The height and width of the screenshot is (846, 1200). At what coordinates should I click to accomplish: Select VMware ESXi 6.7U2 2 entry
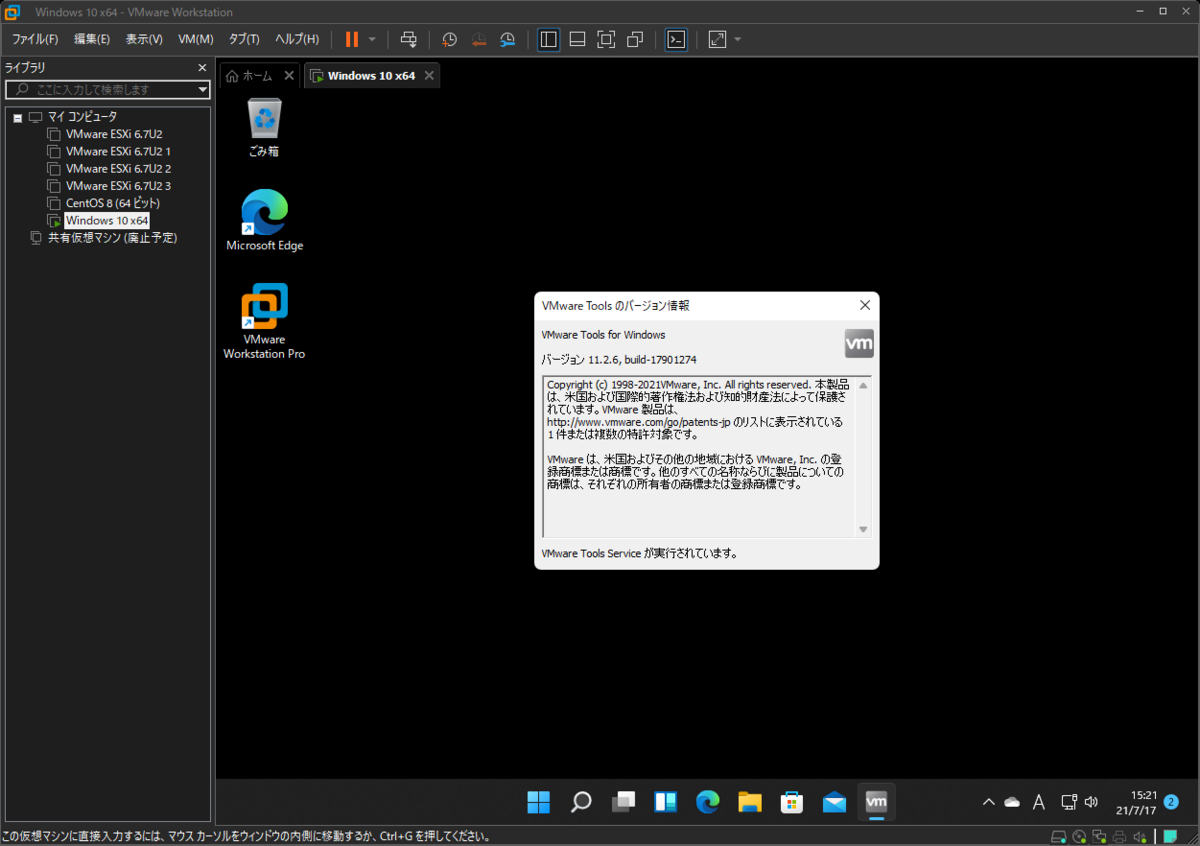118,168
